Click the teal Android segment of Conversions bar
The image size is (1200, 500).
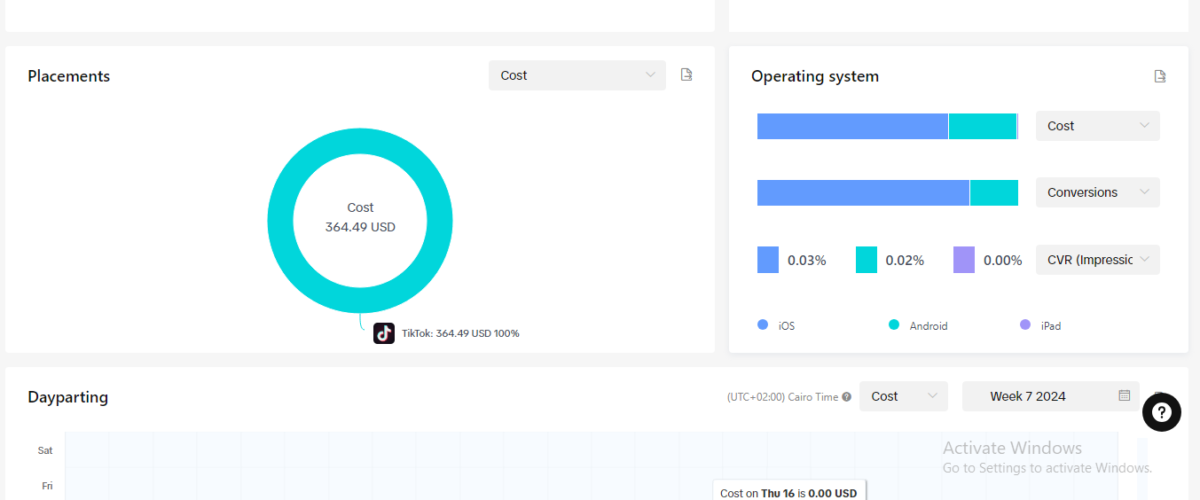994,193
